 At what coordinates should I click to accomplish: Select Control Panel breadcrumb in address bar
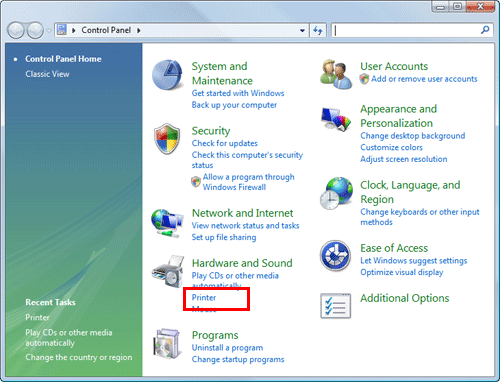tap(106, 30)
